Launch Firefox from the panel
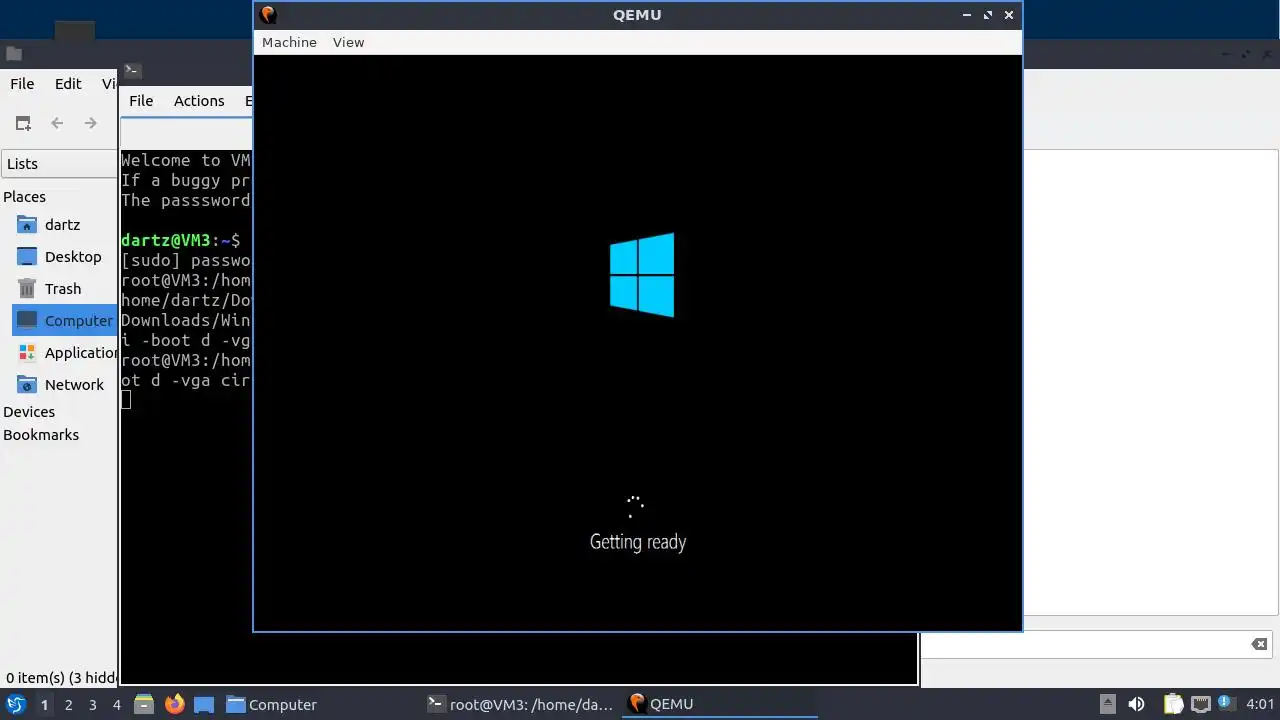 174,704
